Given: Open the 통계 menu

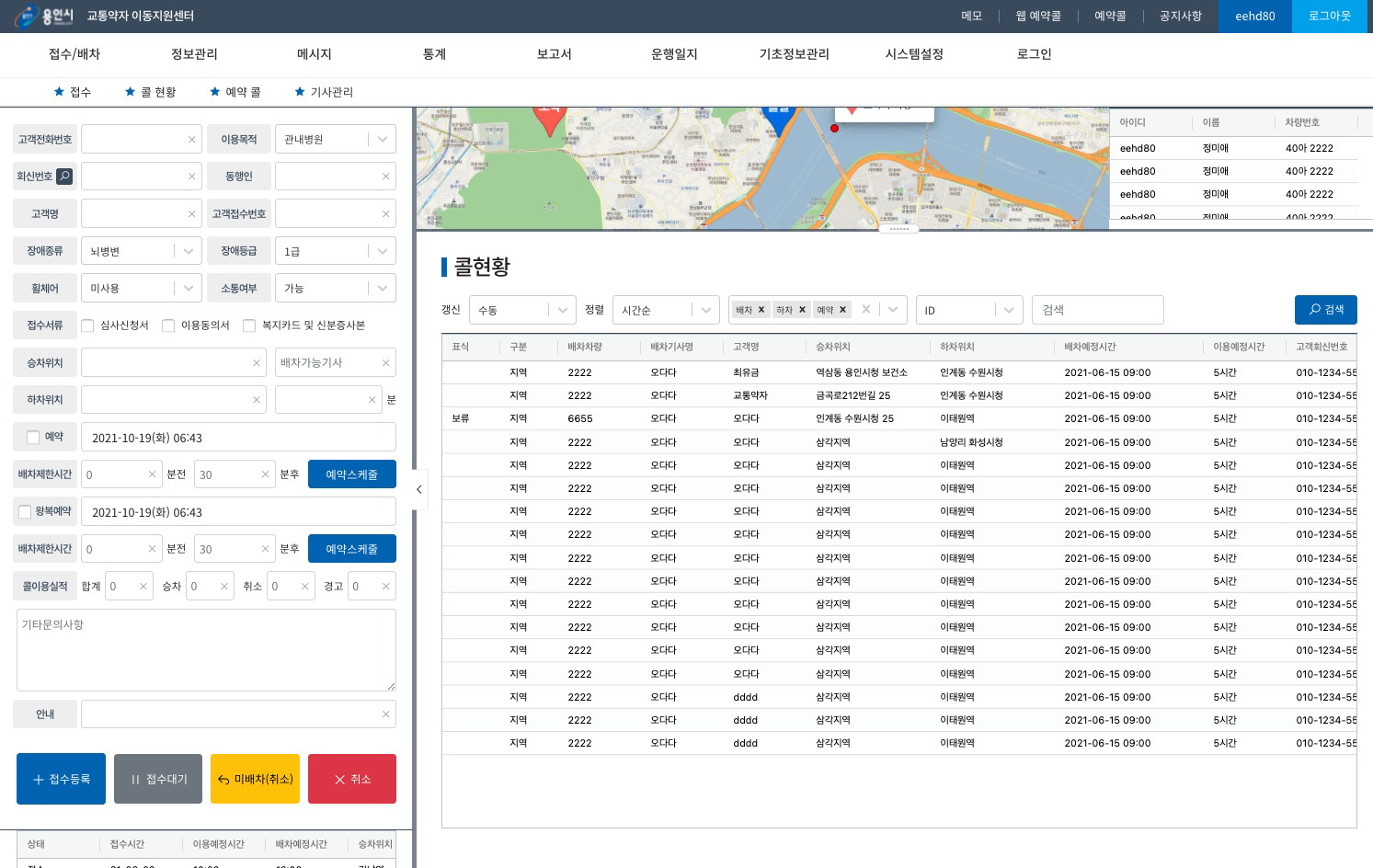Looking at the screenshot, I should 434,54.
